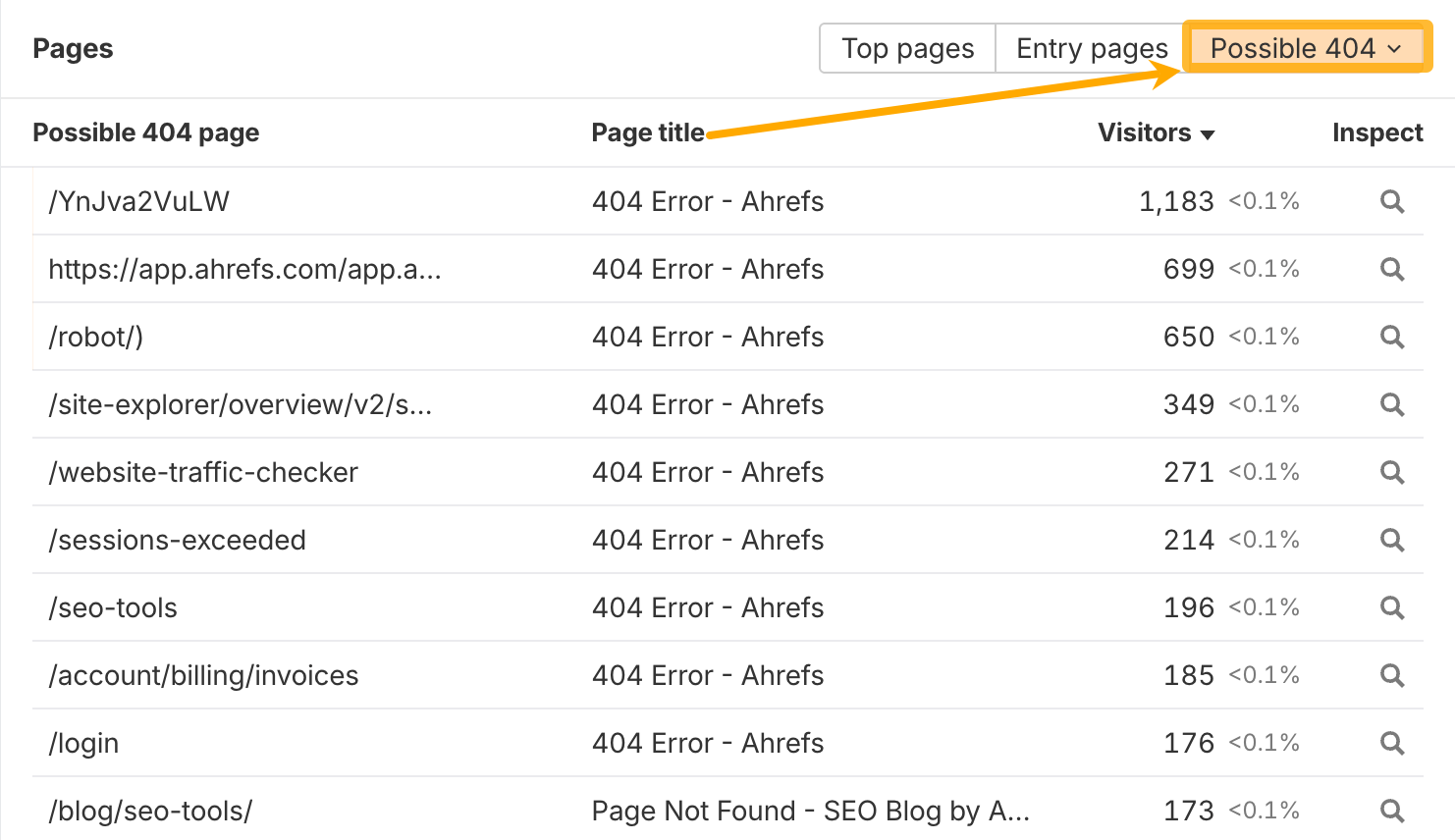Click the Page title column header
This screenshot has height=840, width=1455.
tap(648, 132)
